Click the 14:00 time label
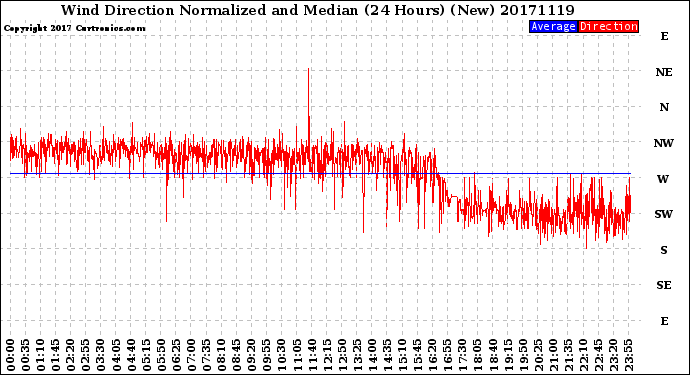This screenshot has height=375, width=690. [x=372, y=355]
